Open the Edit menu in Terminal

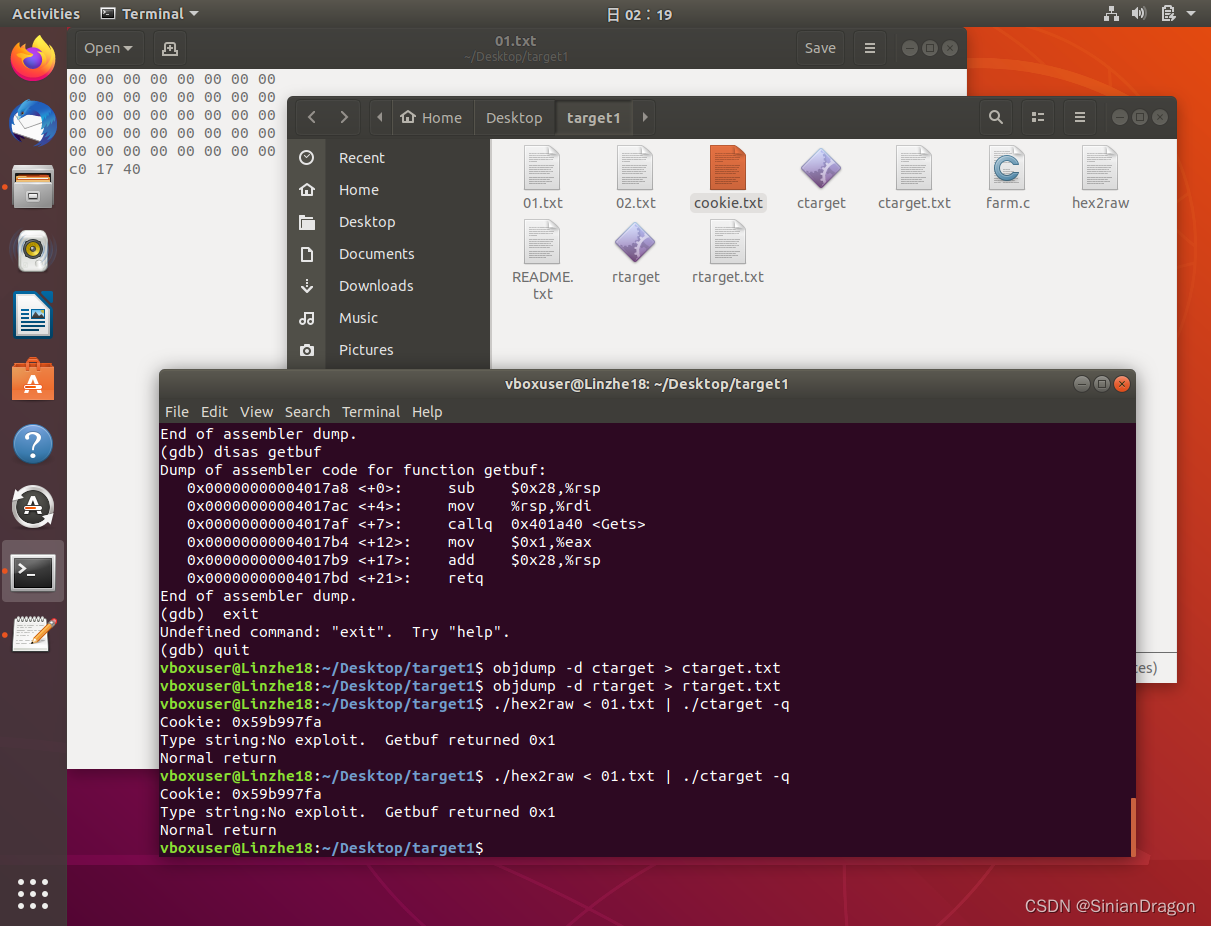tap(214, 412)
